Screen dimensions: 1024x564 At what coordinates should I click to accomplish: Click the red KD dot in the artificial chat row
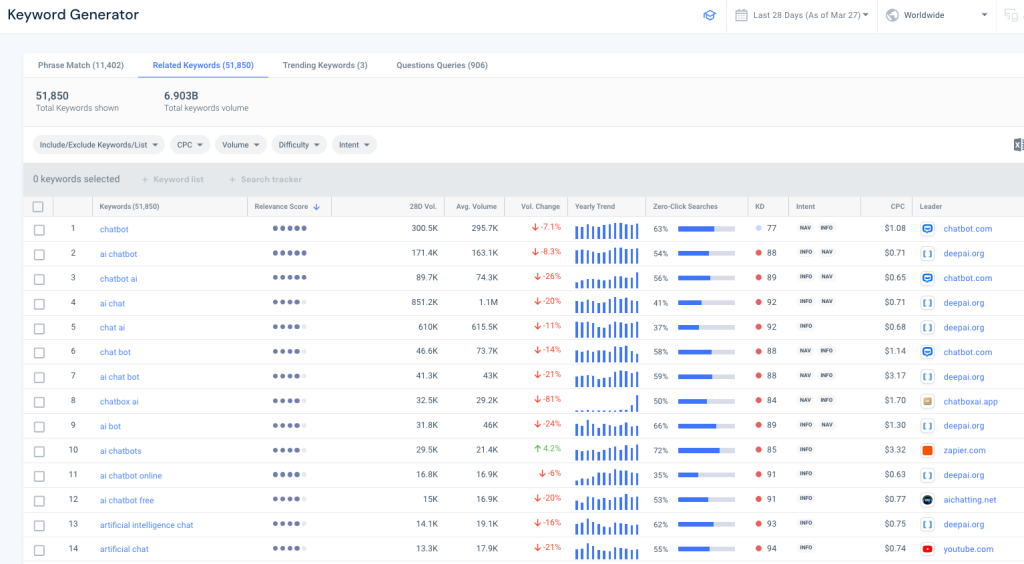click(758, 548)
